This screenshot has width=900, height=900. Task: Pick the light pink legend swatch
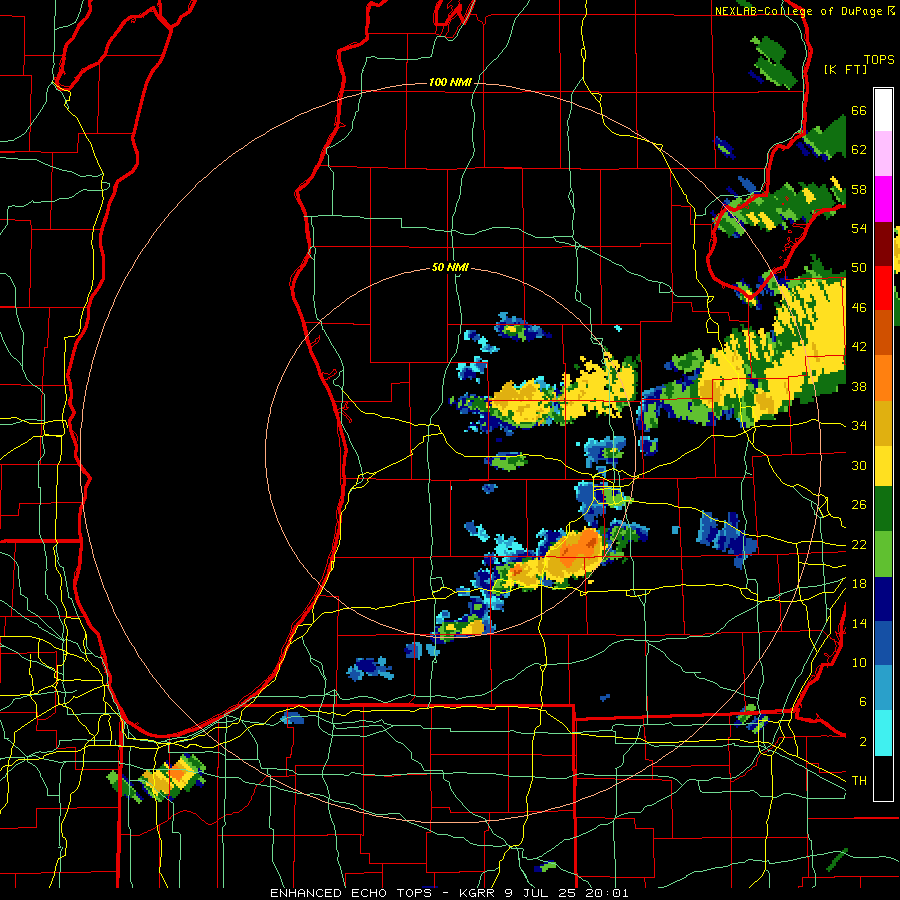[883, 154]
